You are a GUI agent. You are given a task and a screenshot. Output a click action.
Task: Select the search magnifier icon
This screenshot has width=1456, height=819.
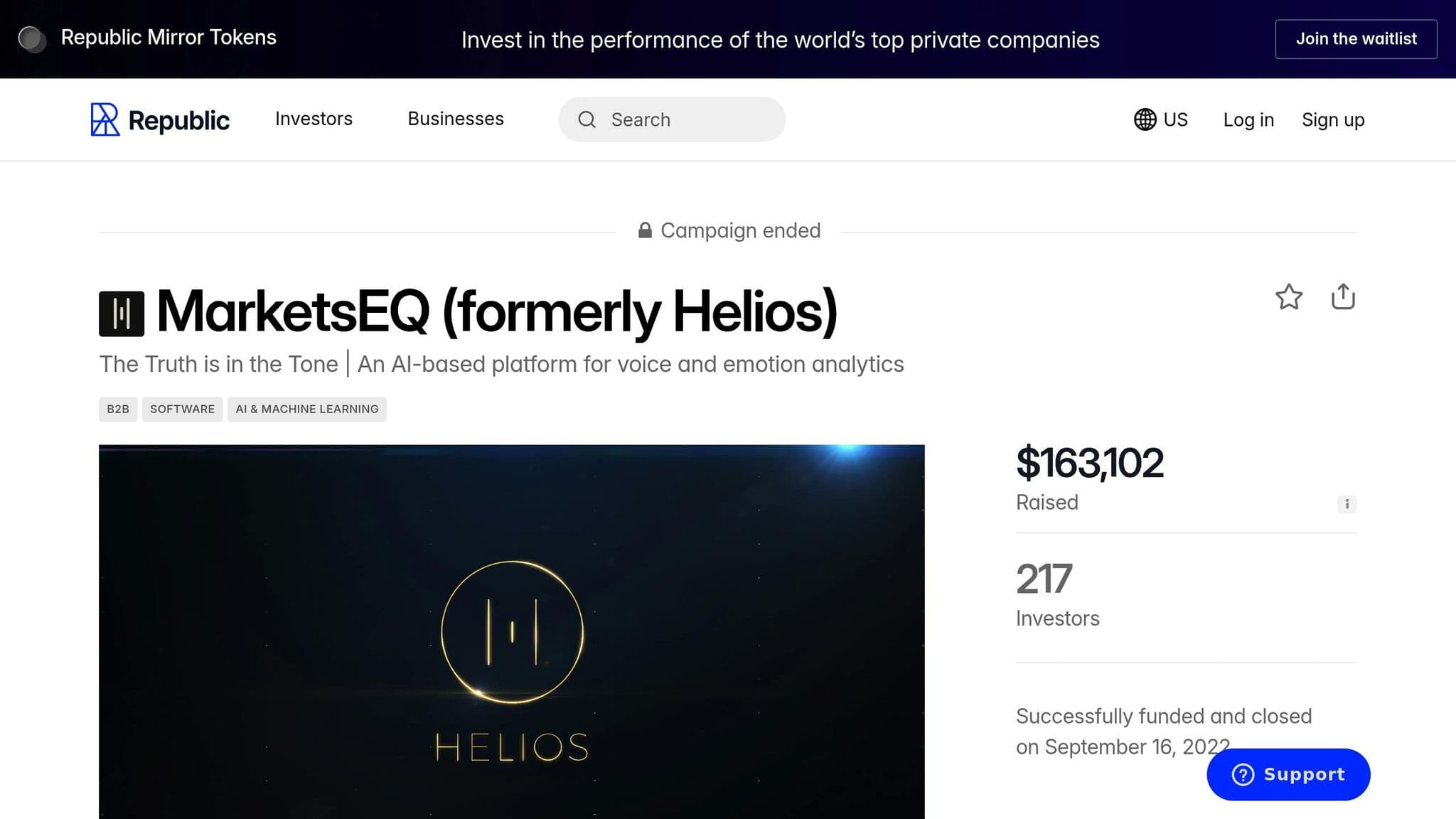pyautogui.click(x=587, y=119)
